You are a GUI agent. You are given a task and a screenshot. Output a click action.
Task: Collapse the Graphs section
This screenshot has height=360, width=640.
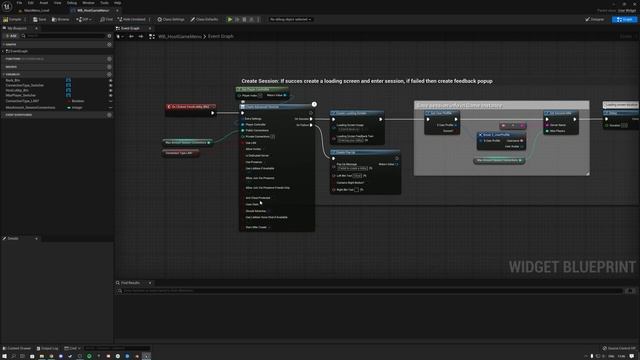click(x=4, y=44)
